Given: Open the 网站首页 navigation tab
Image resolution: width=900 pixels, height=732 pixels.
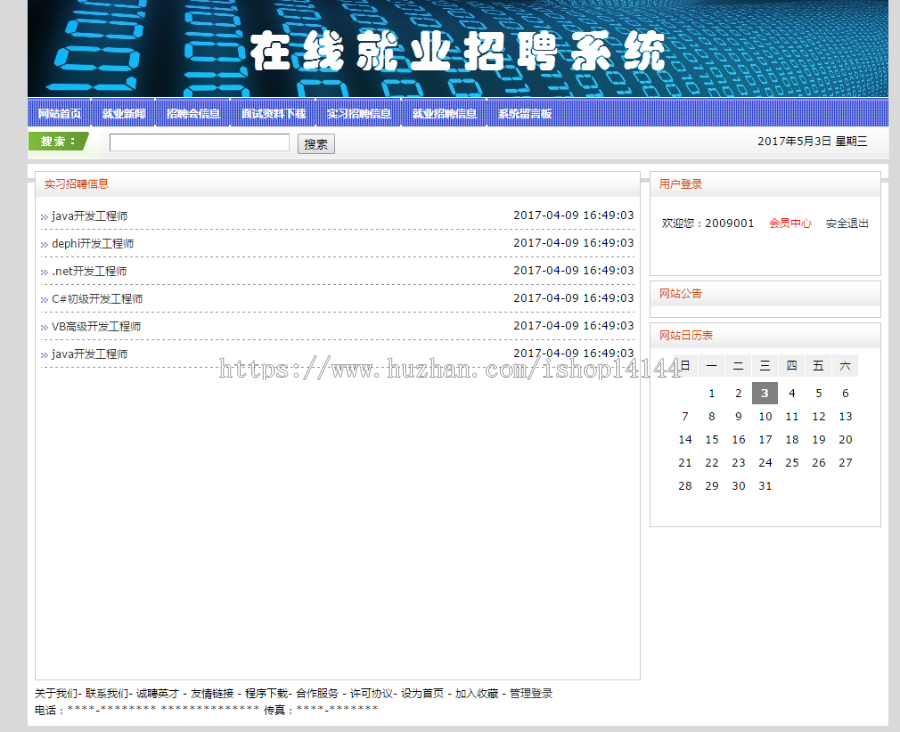Looking at the screenshot, I should [x=60, y=114].
